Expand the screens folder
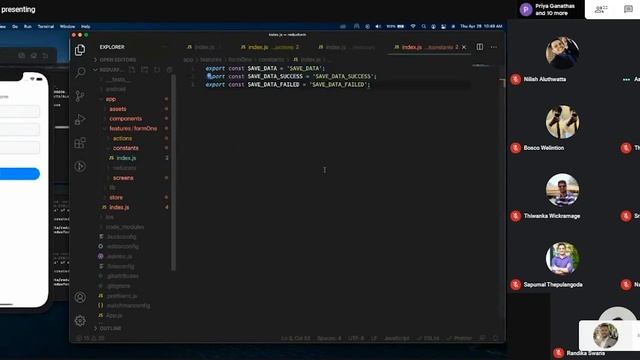 point(123,178)
